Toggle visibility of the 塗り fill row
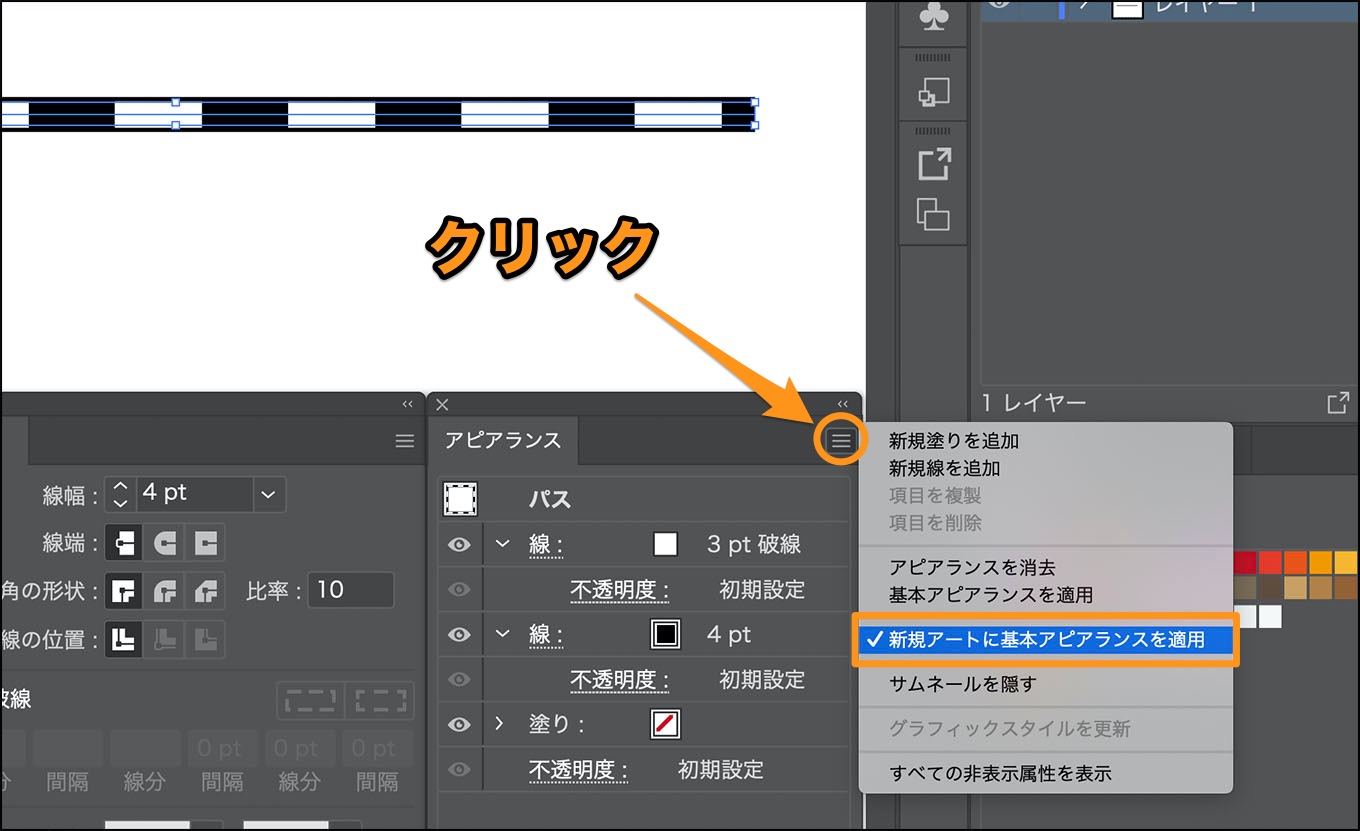Viewport: 1360px width, 831px height. coord(459,724)
